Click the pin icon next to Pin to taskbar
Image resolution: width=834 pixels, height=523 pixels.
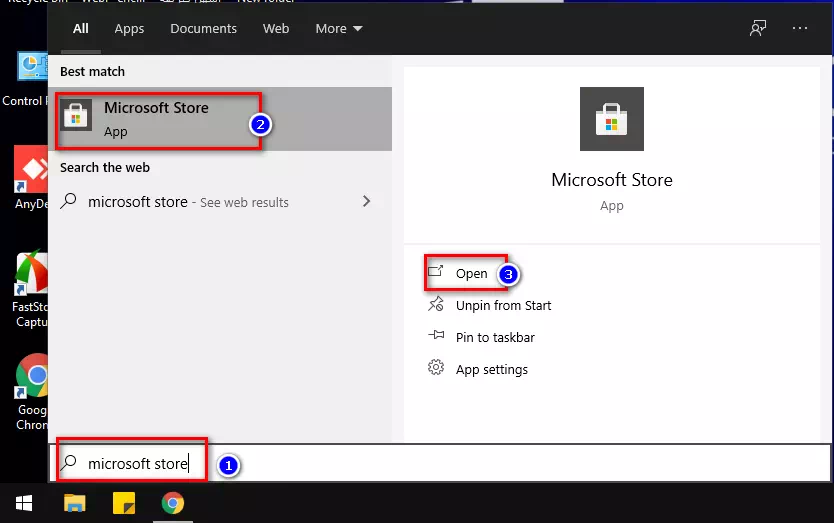coord(436,335)
